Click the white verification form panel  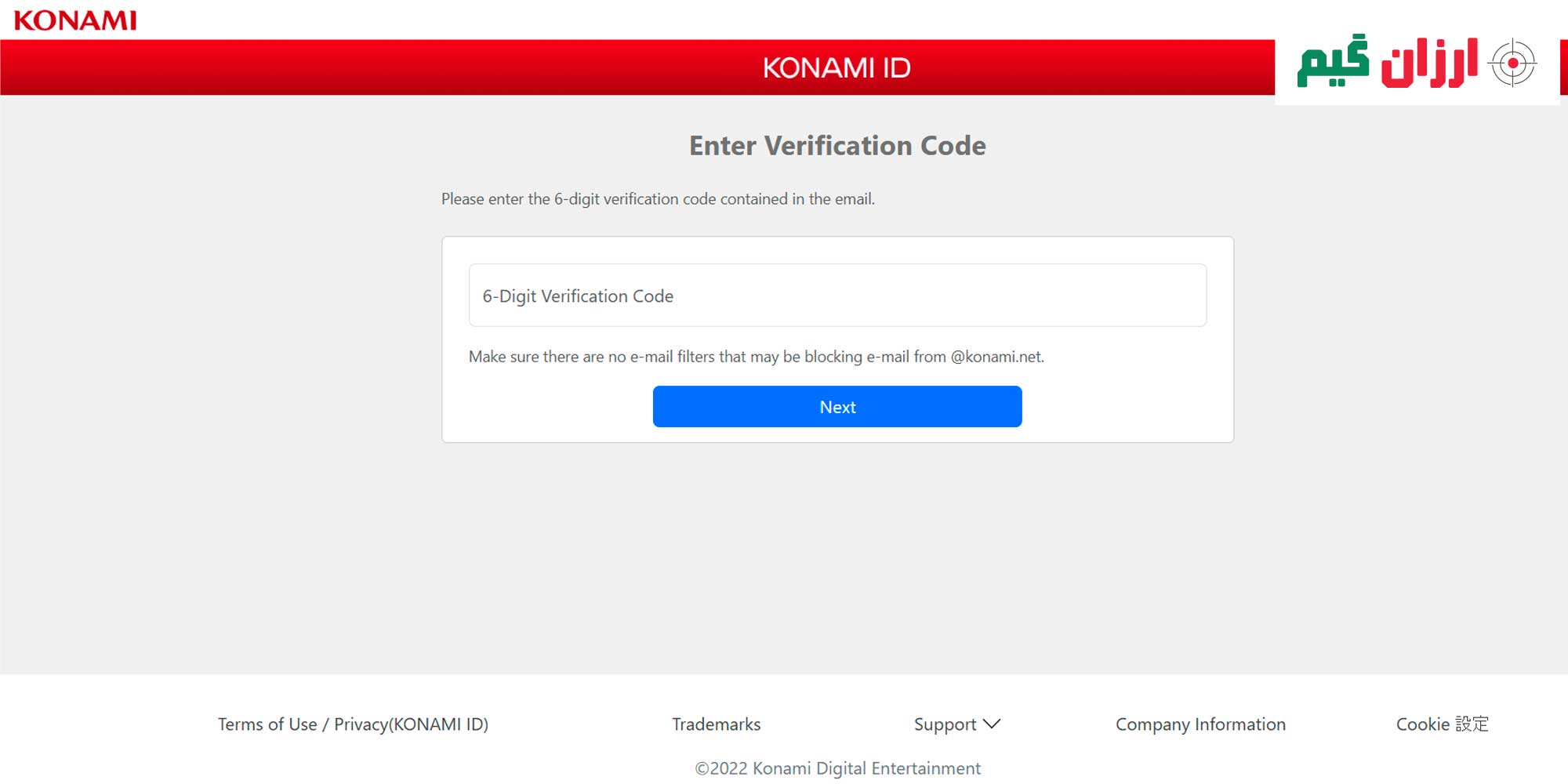837,339
